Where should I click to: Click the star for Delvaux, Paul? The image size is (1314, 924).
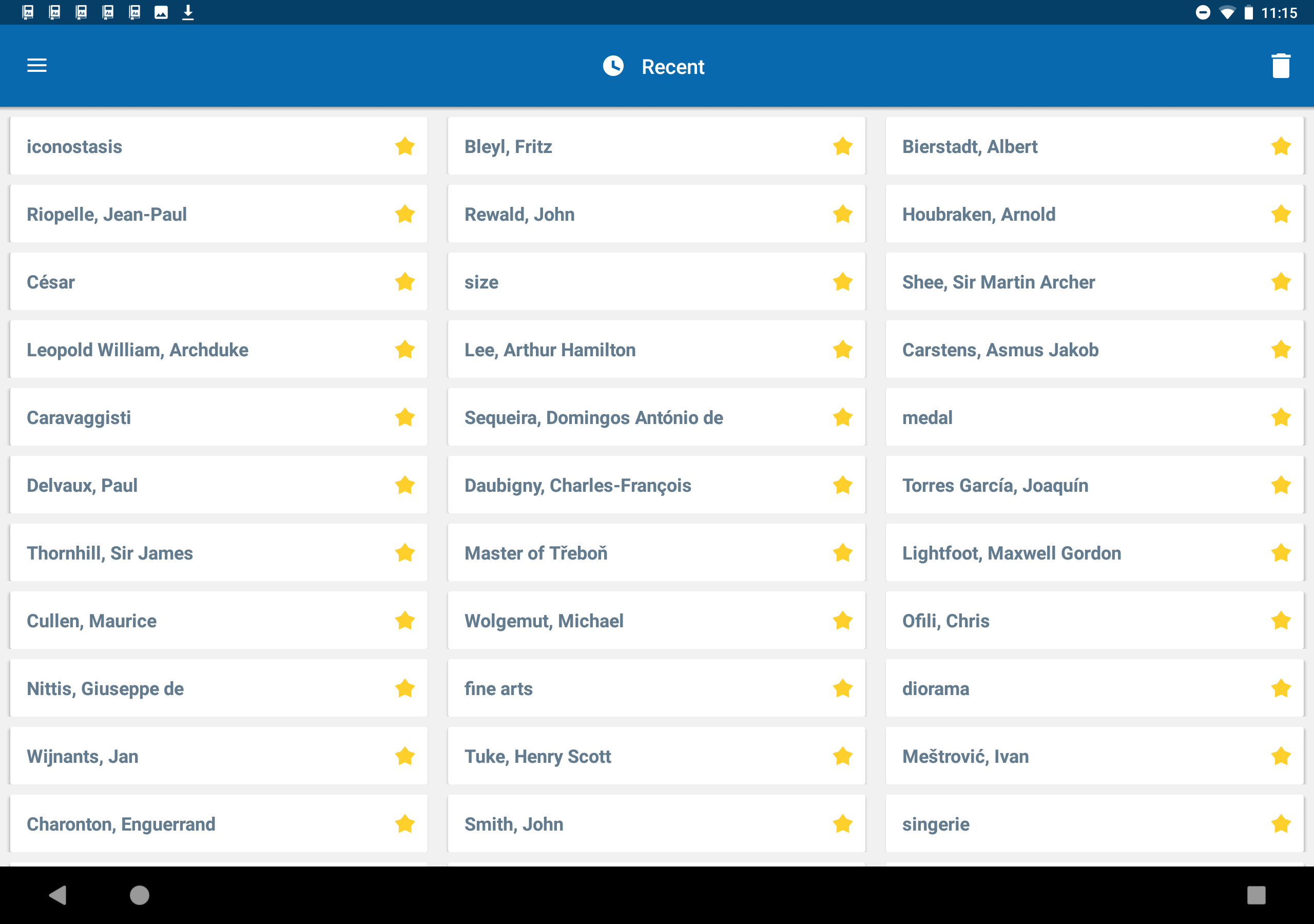[x=404, y=485]
